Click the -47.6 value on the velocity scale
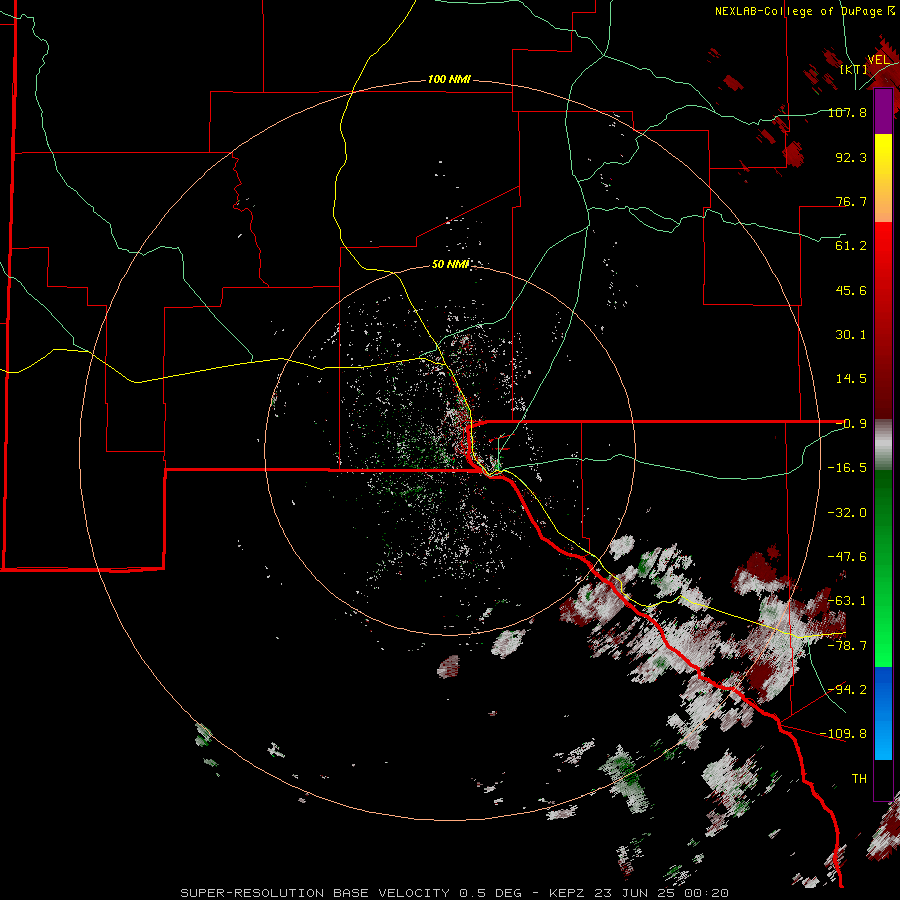The height and width of the screenshot is (900, 900). (x=847, y=557)
